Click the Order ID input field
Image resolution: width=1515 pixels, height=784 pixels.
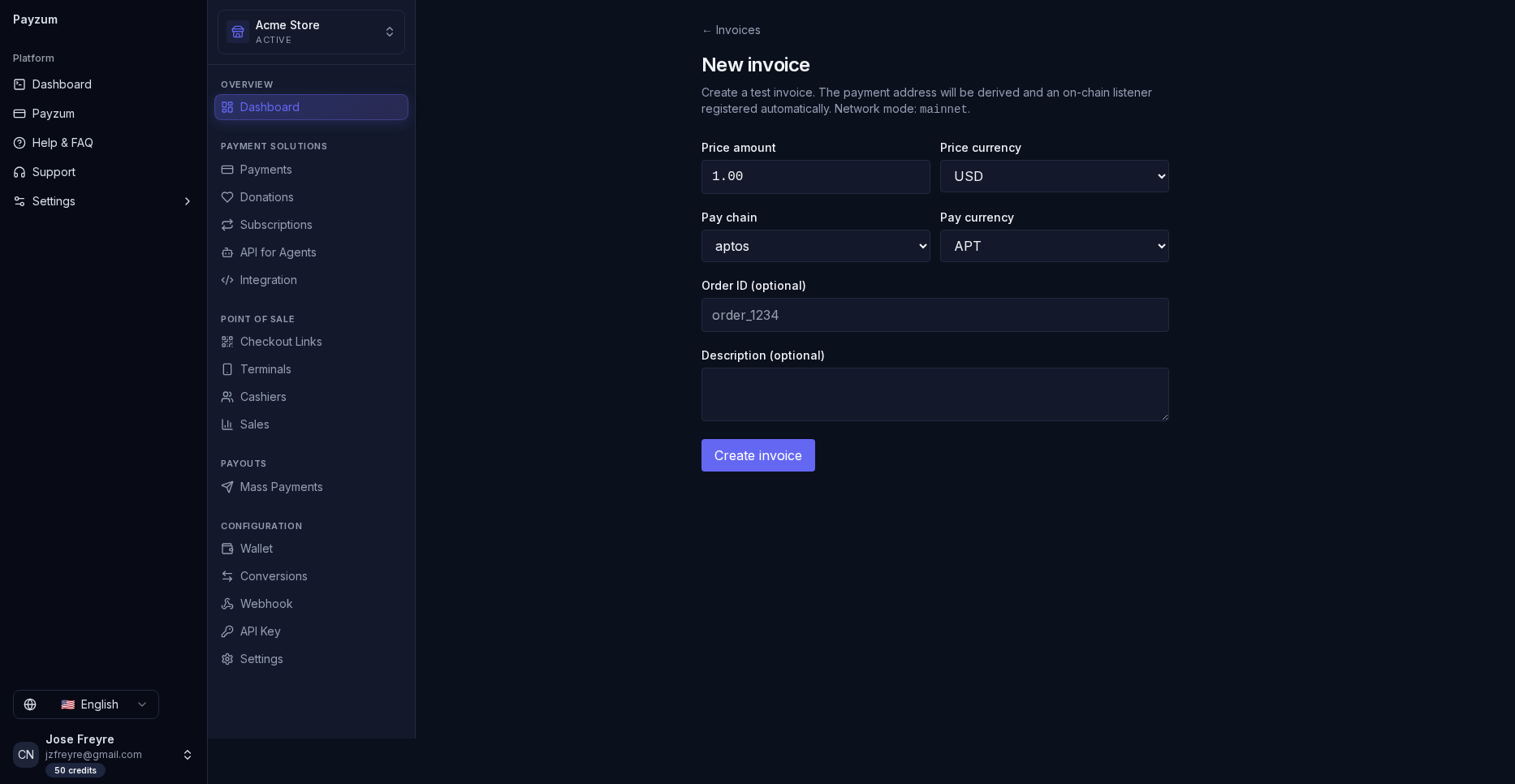[934, 315]
